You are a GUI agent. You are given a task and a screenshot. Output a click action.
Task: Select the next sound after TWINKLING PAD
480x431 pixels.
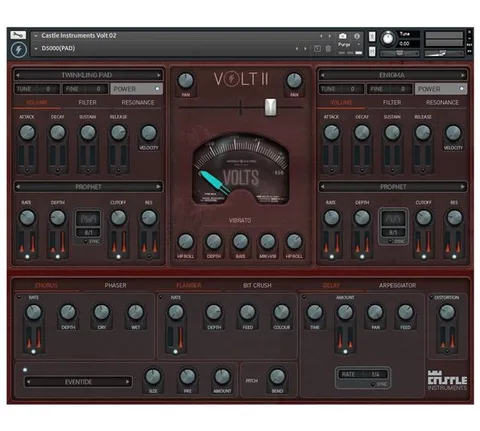click(159, 75)
